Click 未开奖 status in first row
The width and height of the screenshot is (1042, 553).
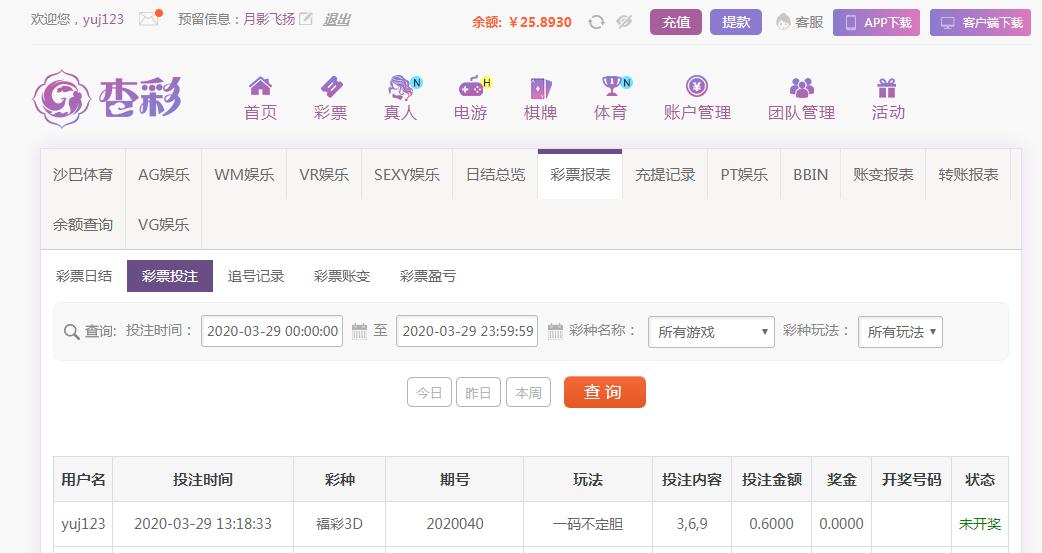click(980, 524)
